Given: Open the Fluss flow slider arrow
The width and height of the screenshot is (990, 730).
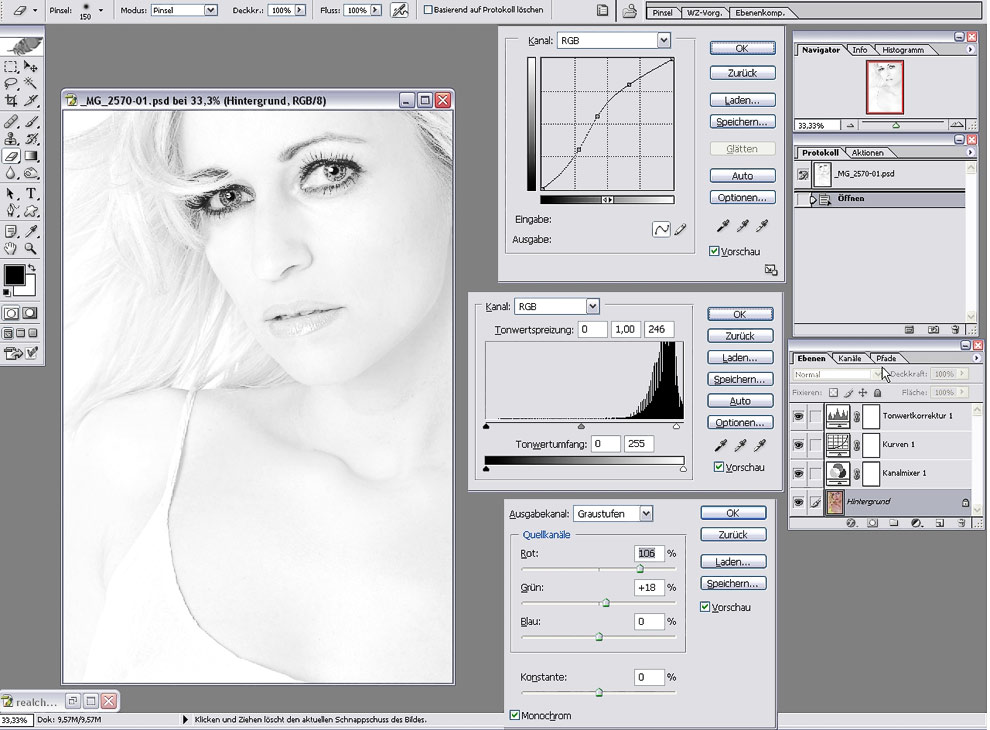Looking at the screenshot, I should [x=376, y=10].
